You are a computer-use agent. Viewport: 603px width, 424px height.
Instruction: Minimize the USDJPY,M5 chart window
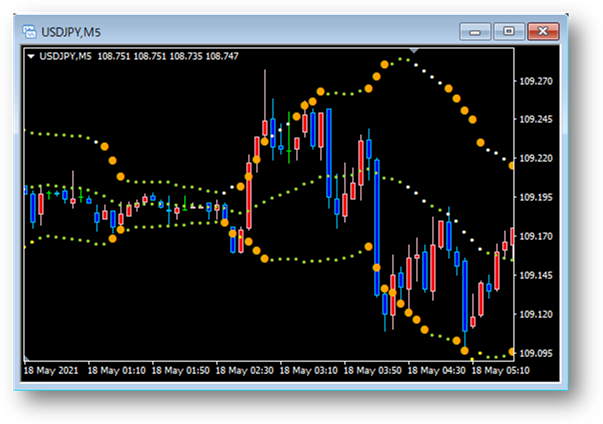pos(475,32)
